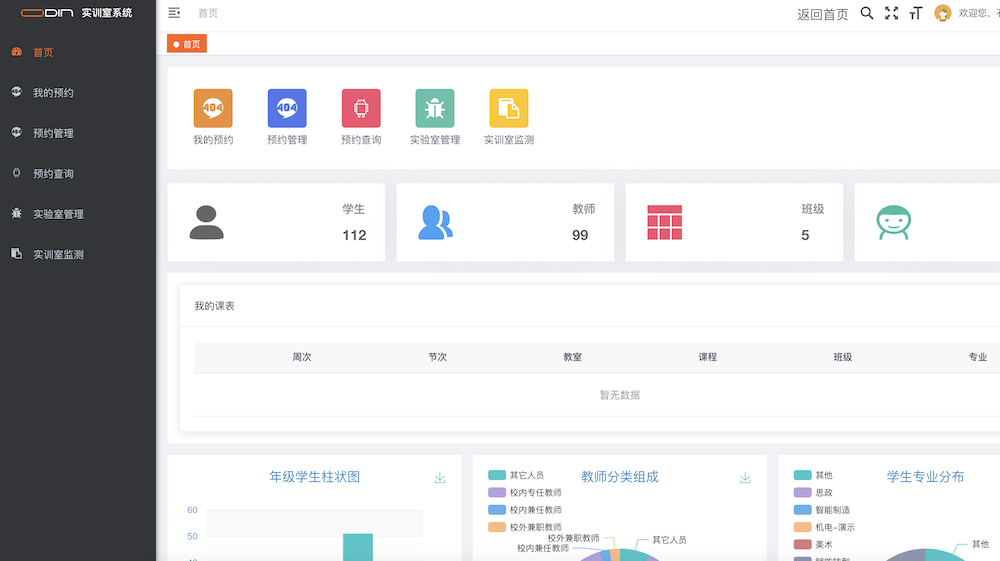
Task: Click the 我的课表 panel title
Action: click(214, 306)
